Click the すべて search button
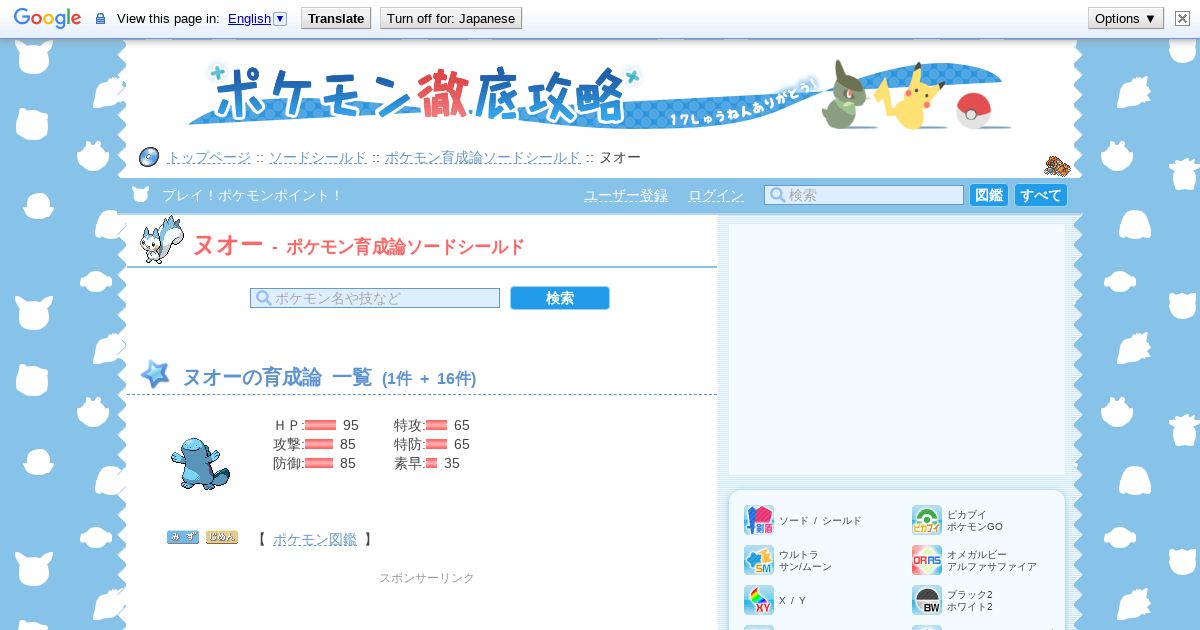 [x=1041, y=195]
